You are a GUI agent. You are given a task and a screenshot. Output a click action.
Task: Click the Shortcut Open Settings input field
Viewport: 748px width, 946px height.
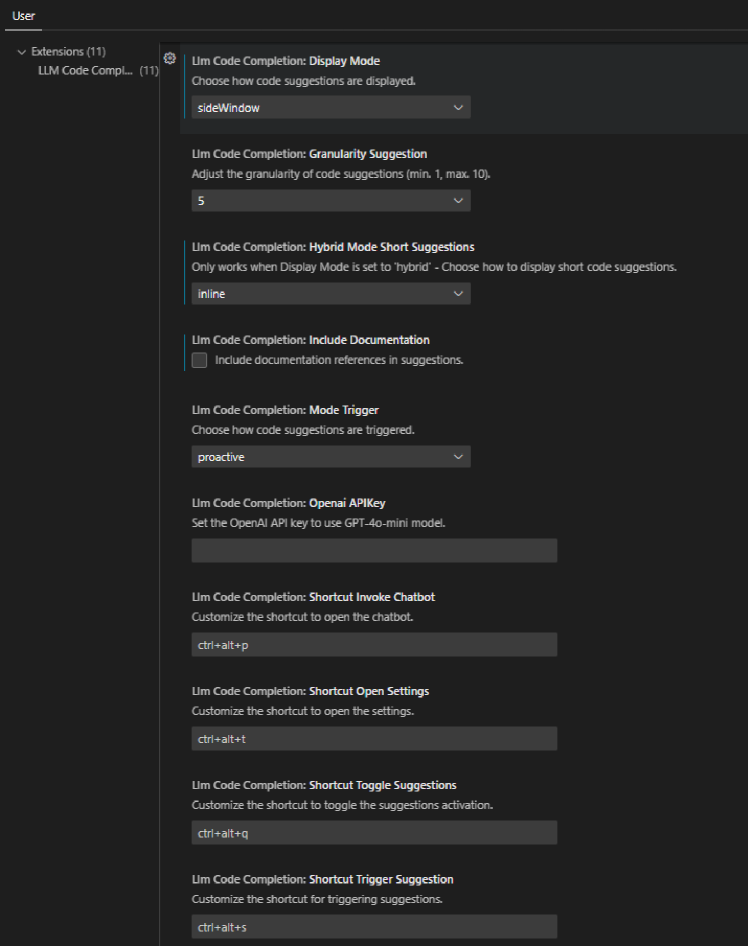[374, 739]
